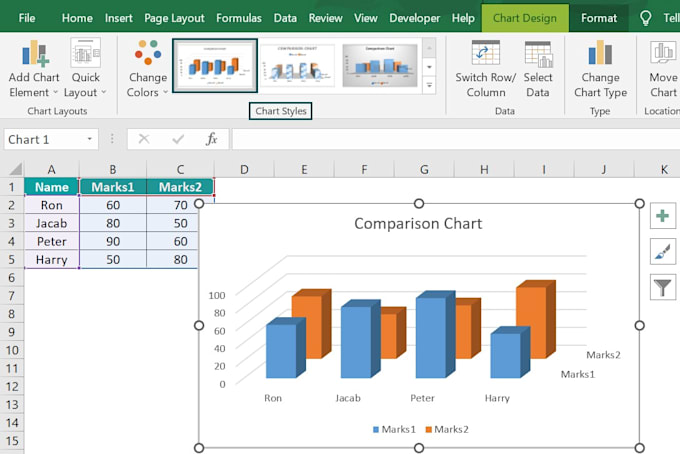Switch to the Data tab

[x=285, y=18]
